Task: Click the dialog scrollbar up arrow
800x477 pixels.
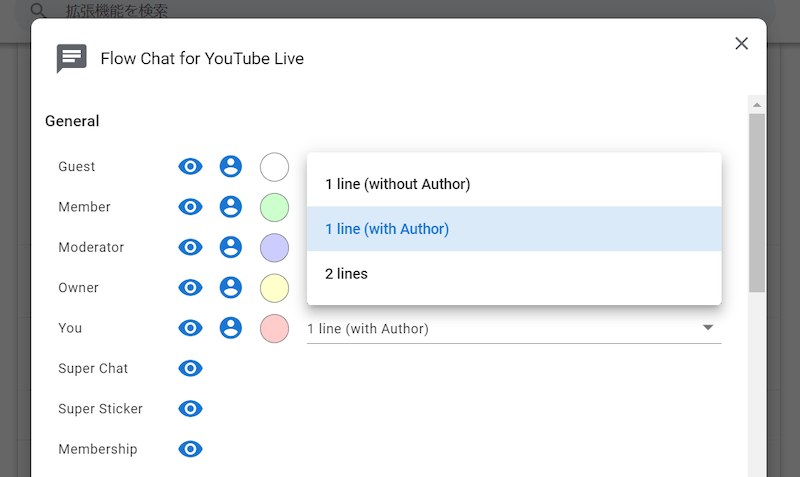Action: (757, 104)
